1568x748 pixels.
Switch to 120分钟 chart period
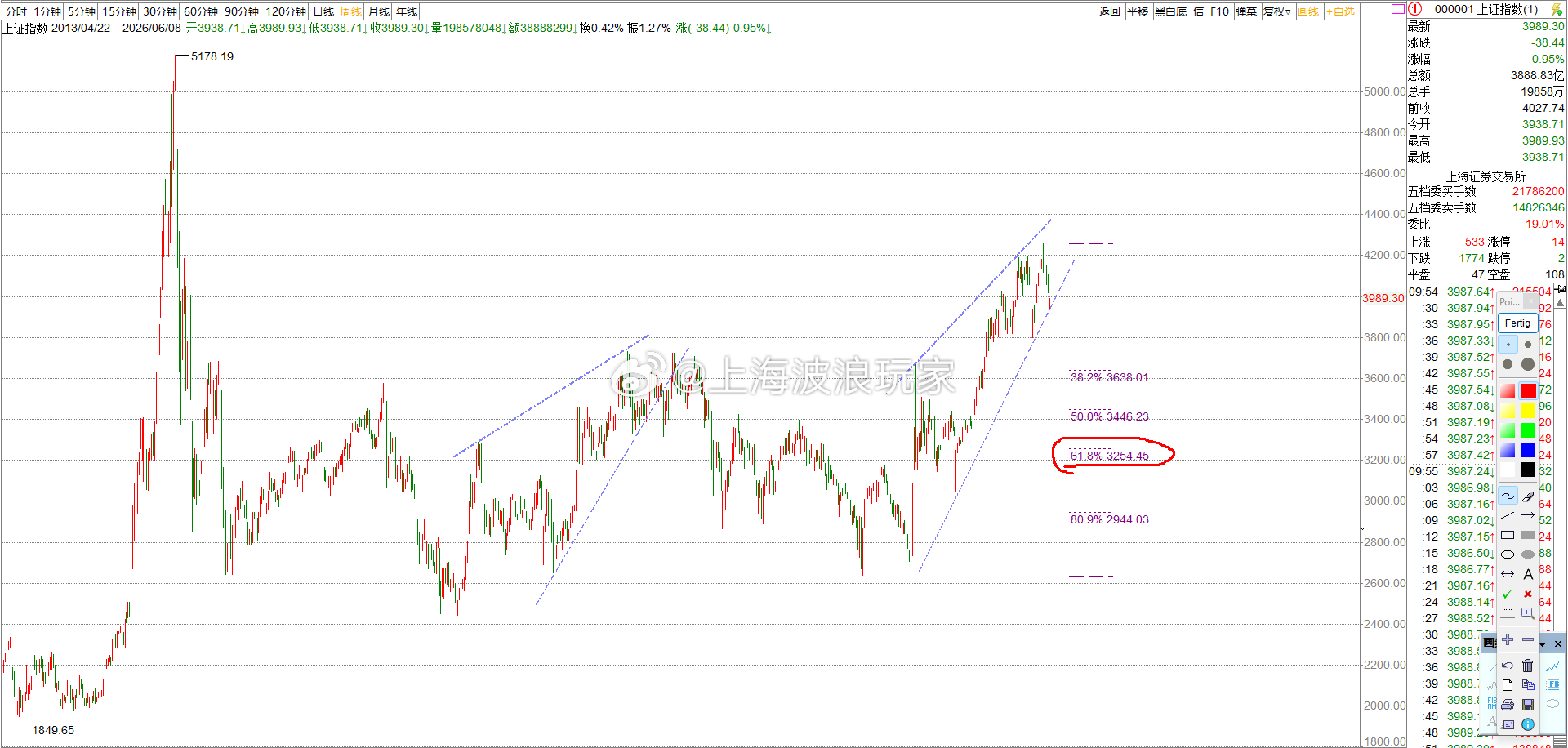click(286, 11)
